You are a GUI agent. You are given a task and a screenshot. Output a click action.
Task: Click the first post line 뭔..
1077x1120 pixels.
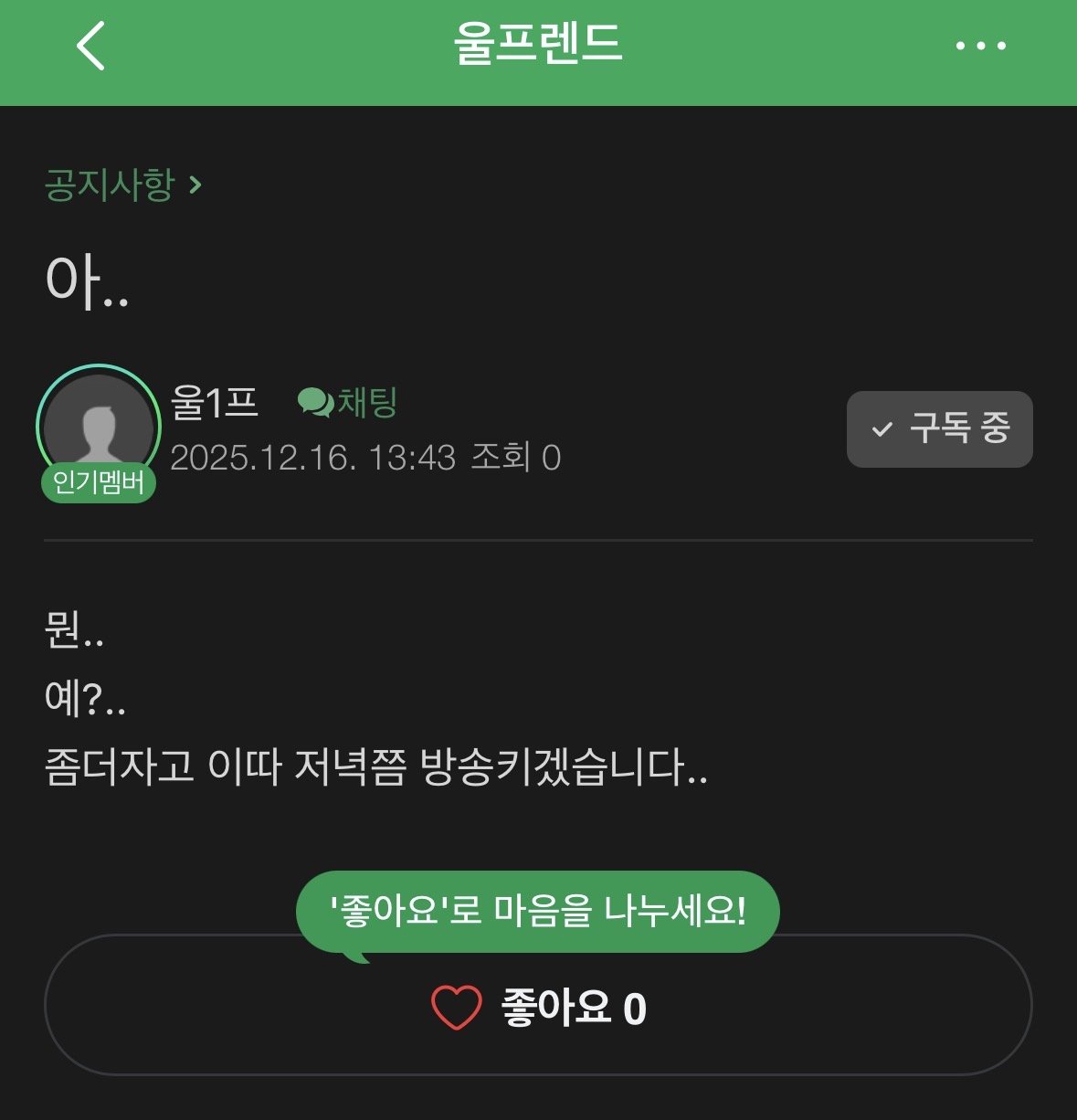[x=74, y=630]
